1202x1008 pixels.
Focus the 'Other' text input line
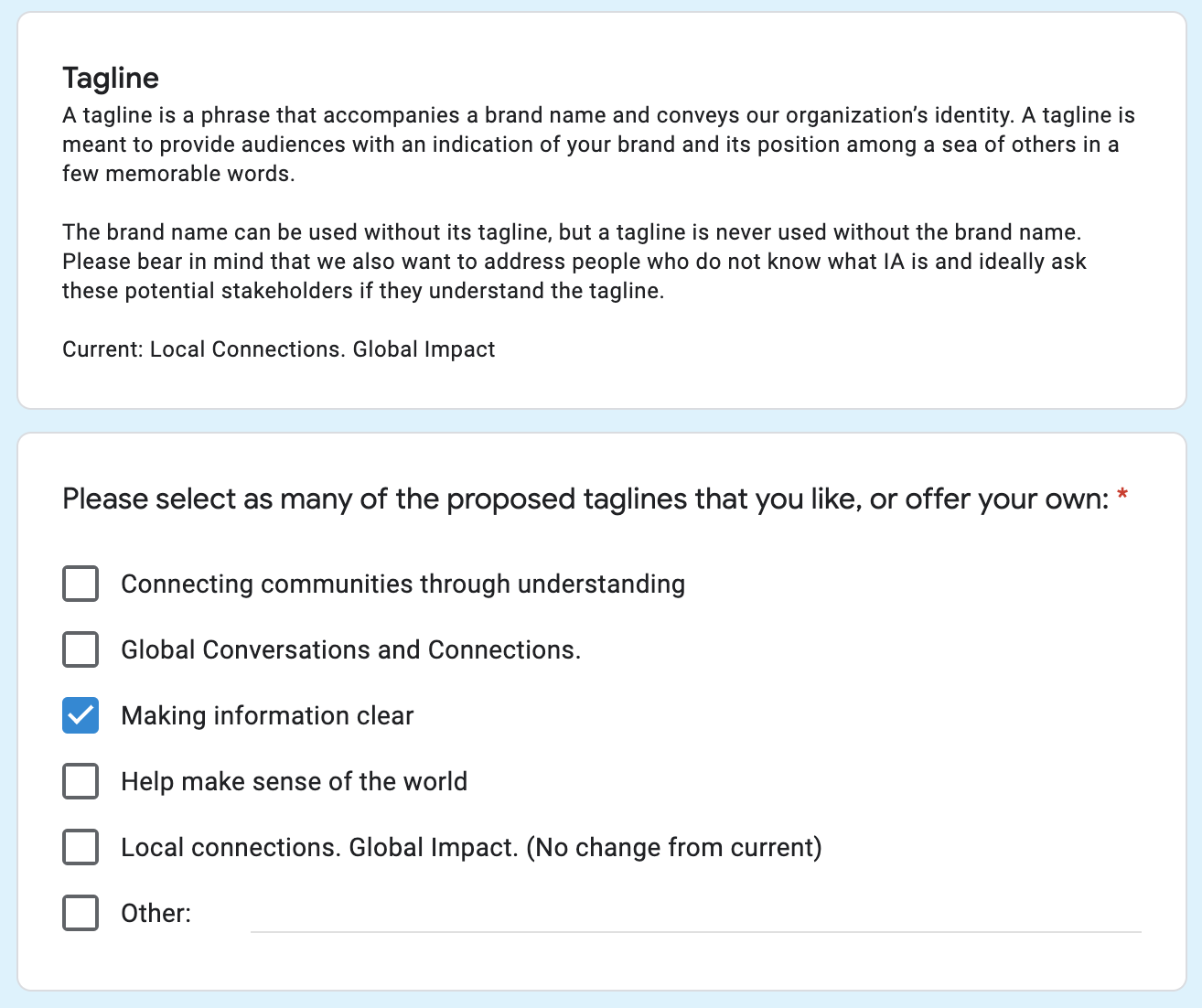point(695,915)
